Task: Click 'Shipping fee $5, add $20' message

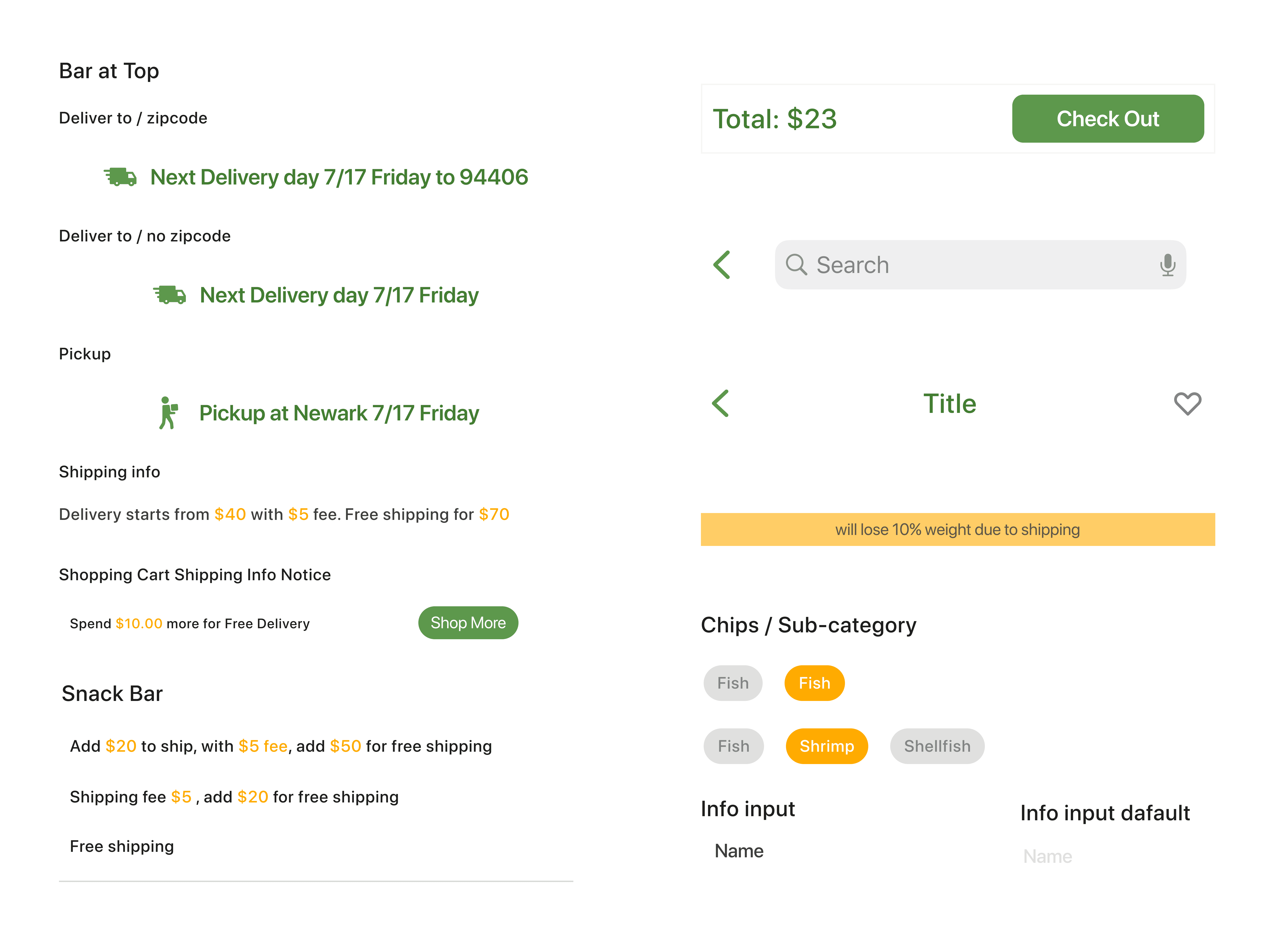Action: pyautogui.click(x=234, y=797)
